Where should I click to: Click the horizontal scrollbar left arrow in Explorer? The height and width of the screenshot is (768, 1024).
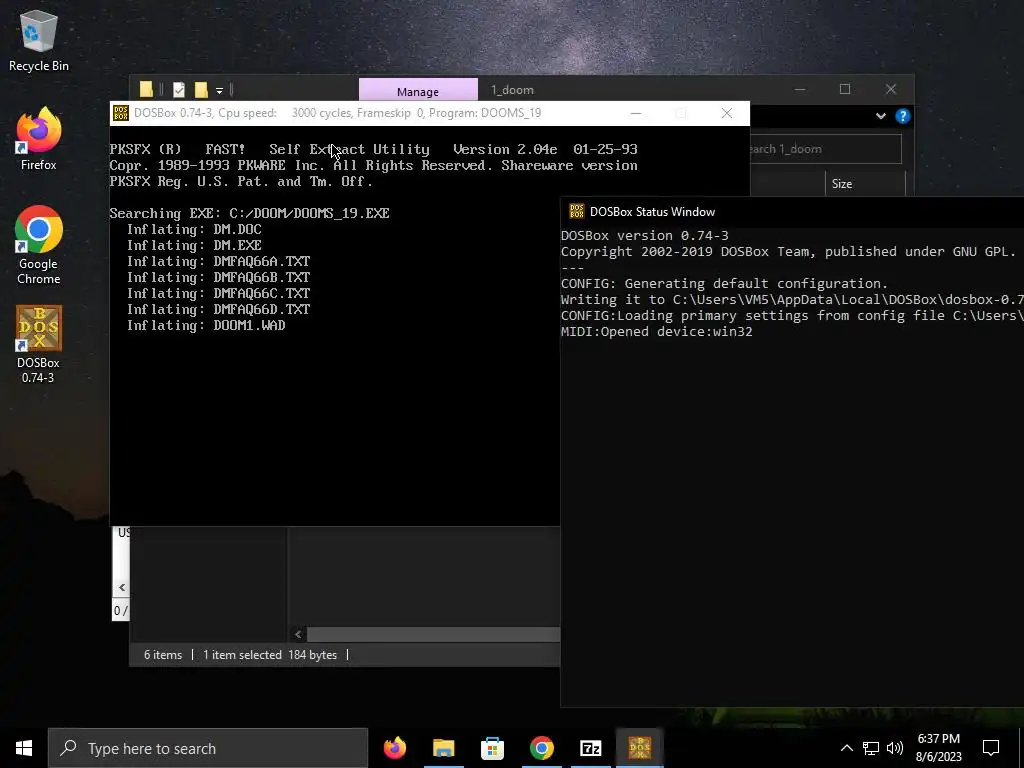(x=298, y=634)
